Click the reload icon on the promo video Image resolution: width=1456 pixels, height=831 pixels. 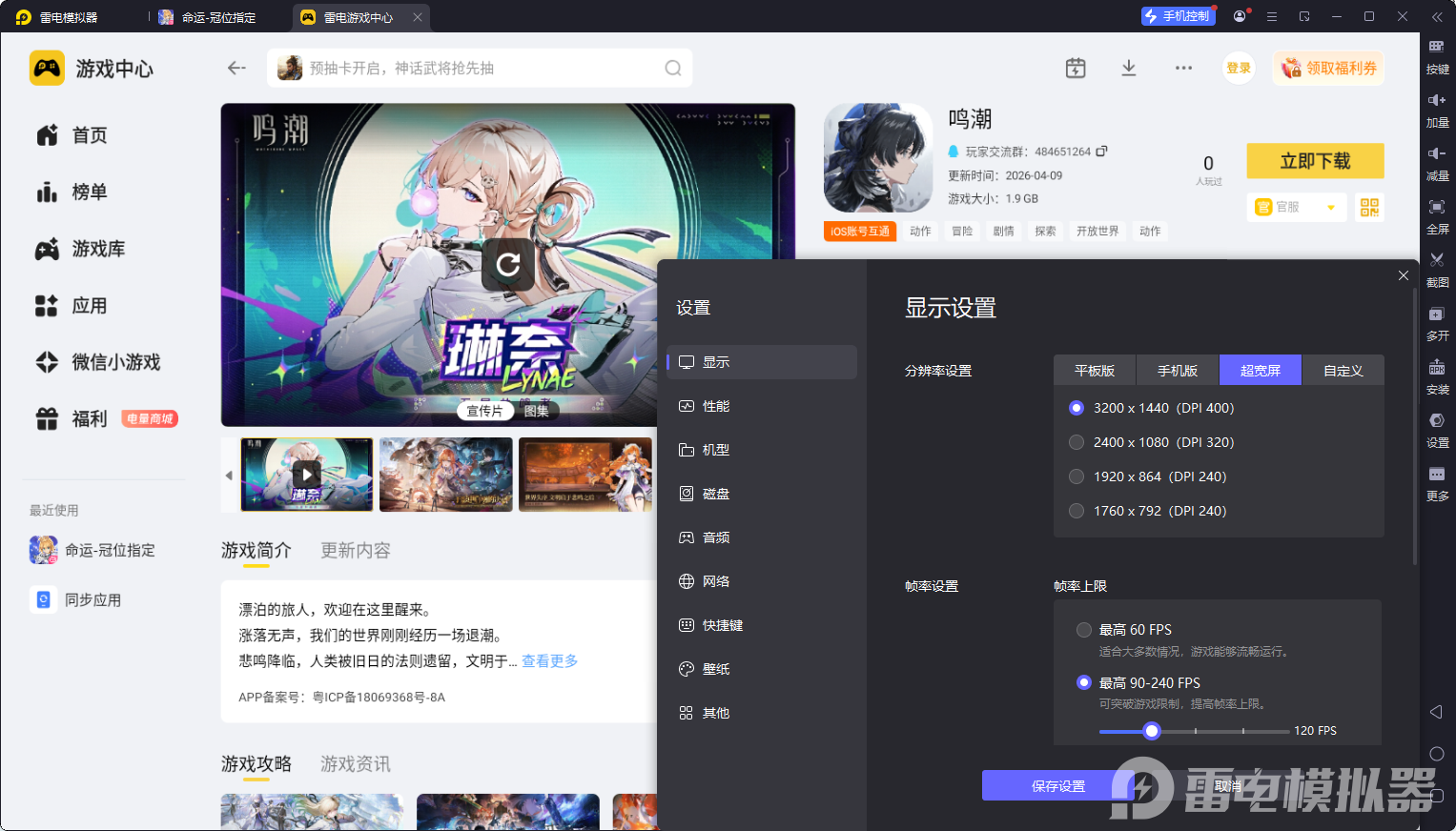click(x=508, y=264)
